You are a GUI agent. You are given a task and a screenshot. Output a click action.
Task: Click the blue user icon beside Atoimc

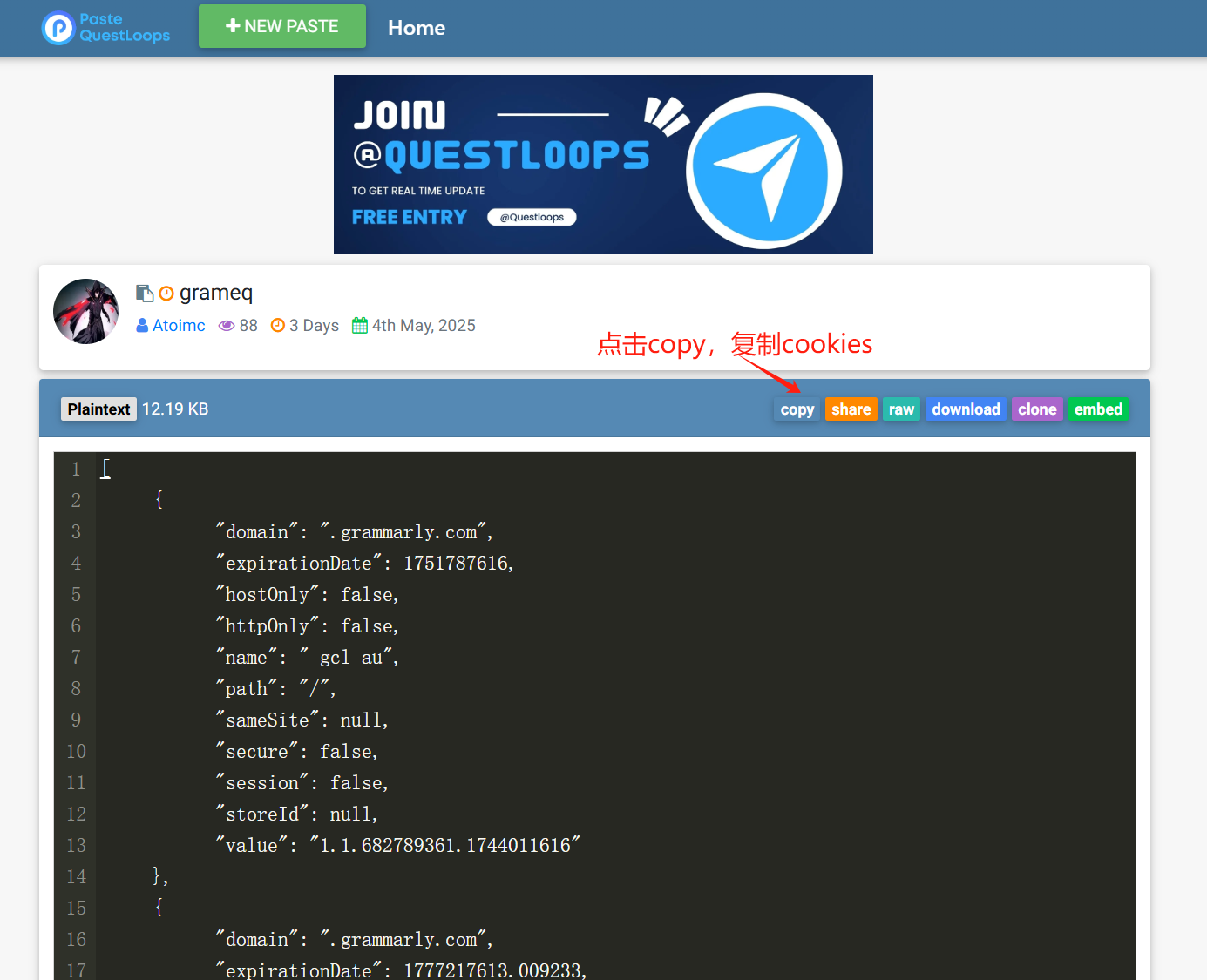[141, 325]
